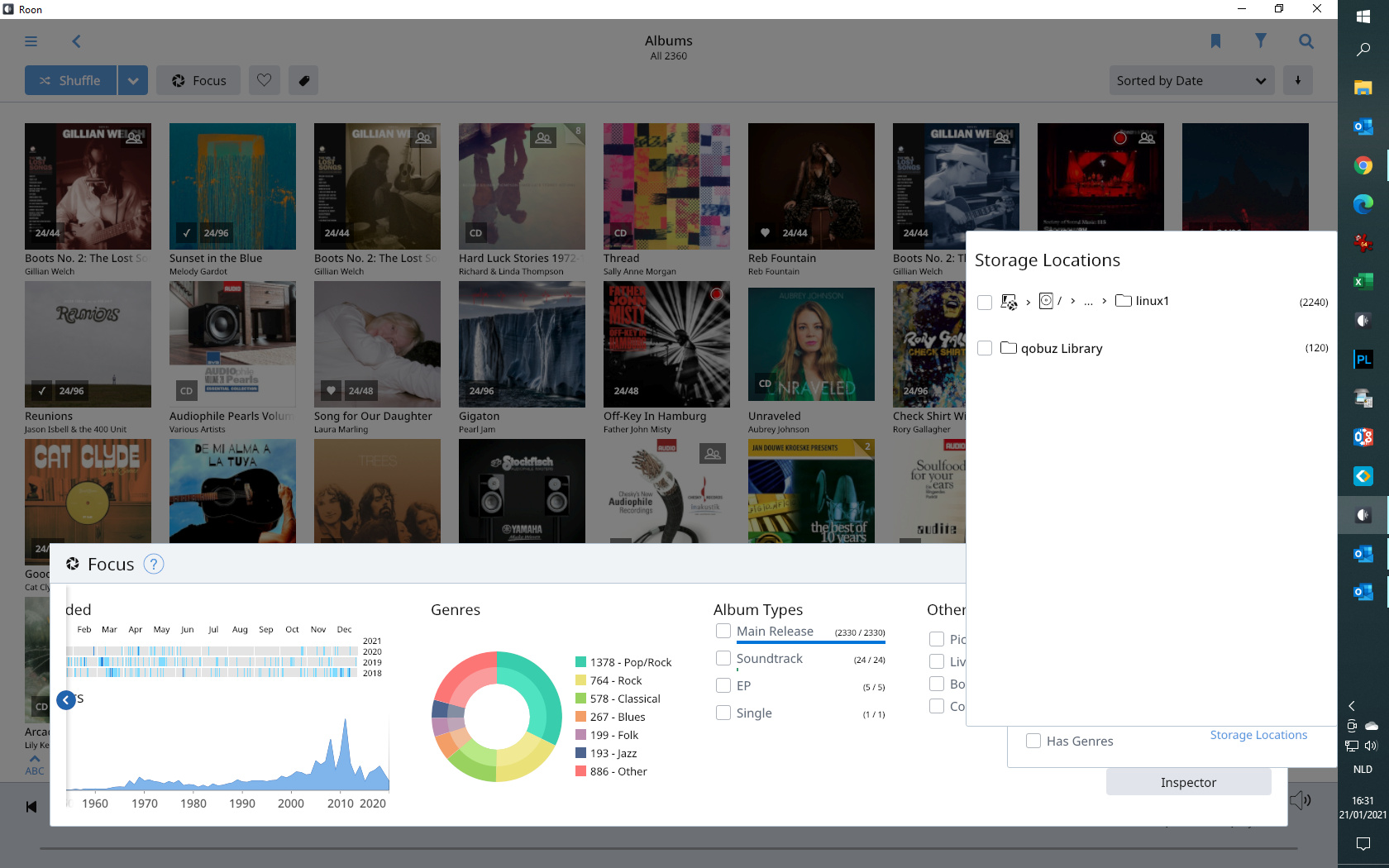Open Windows taskbar search
1389x868 pixels.
[1363, 50]
